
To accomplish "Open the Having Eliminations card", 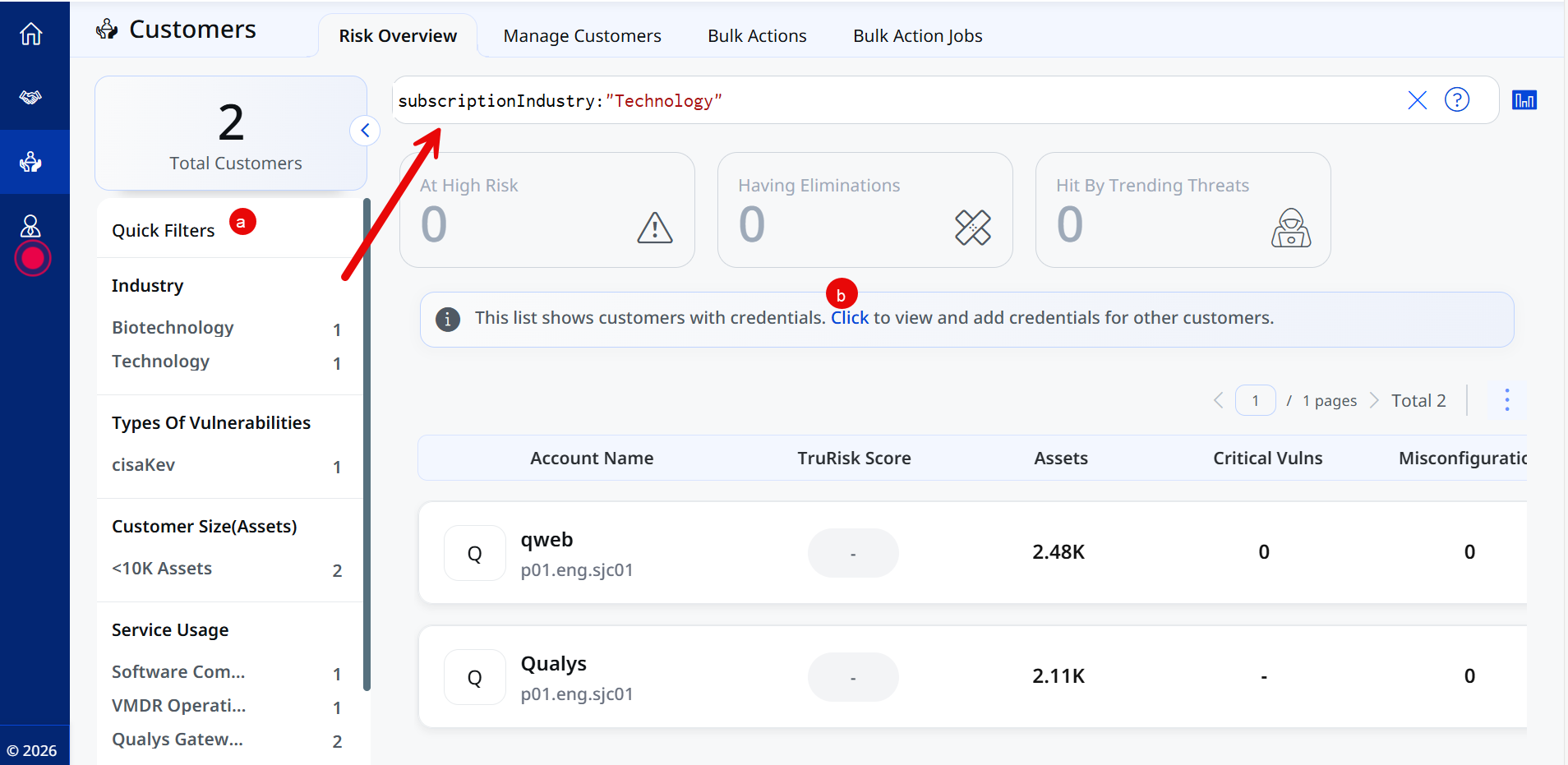I will 865,210.
